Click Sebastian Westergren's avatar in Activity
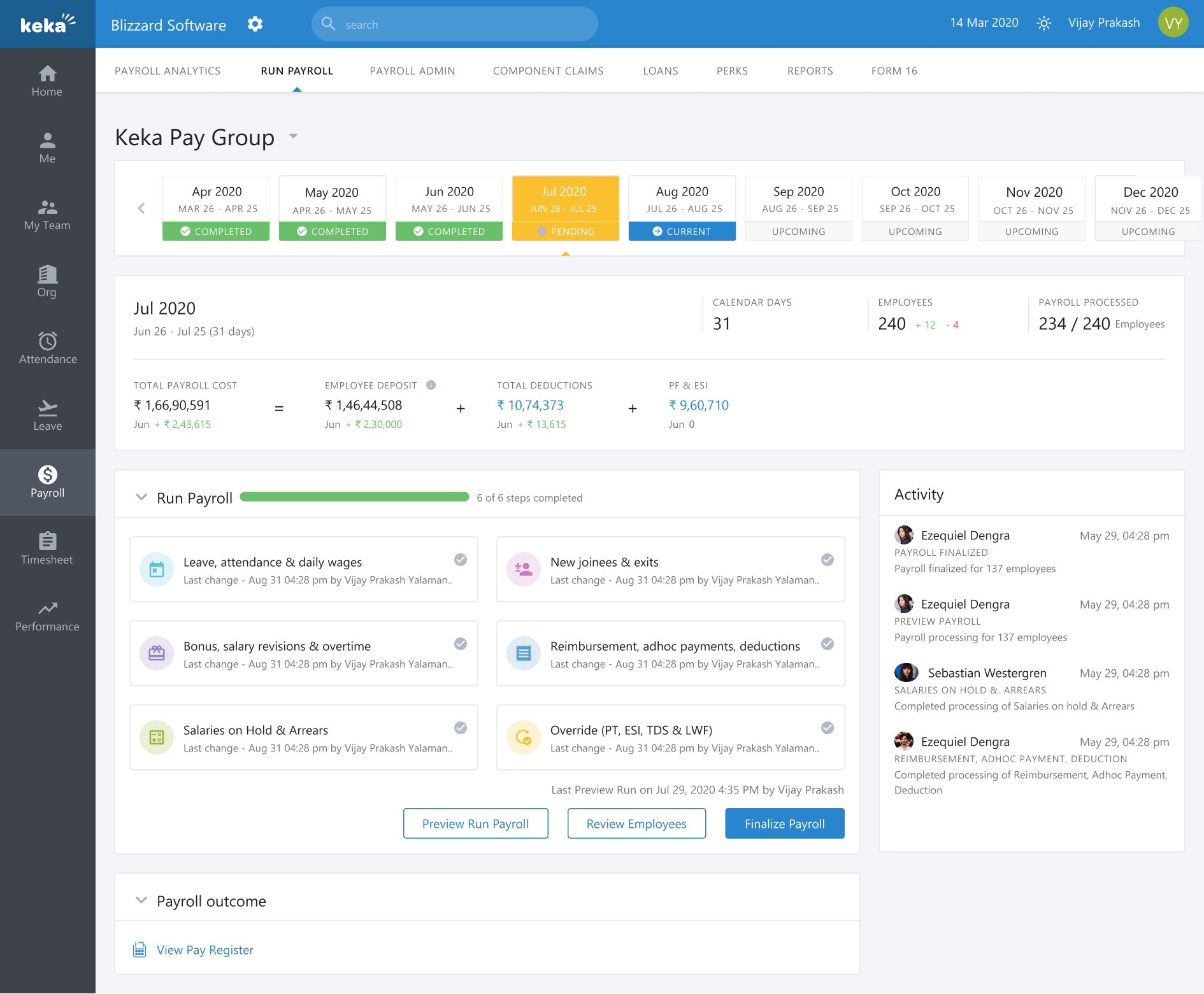1204x994 pixels. pos(906,672)
